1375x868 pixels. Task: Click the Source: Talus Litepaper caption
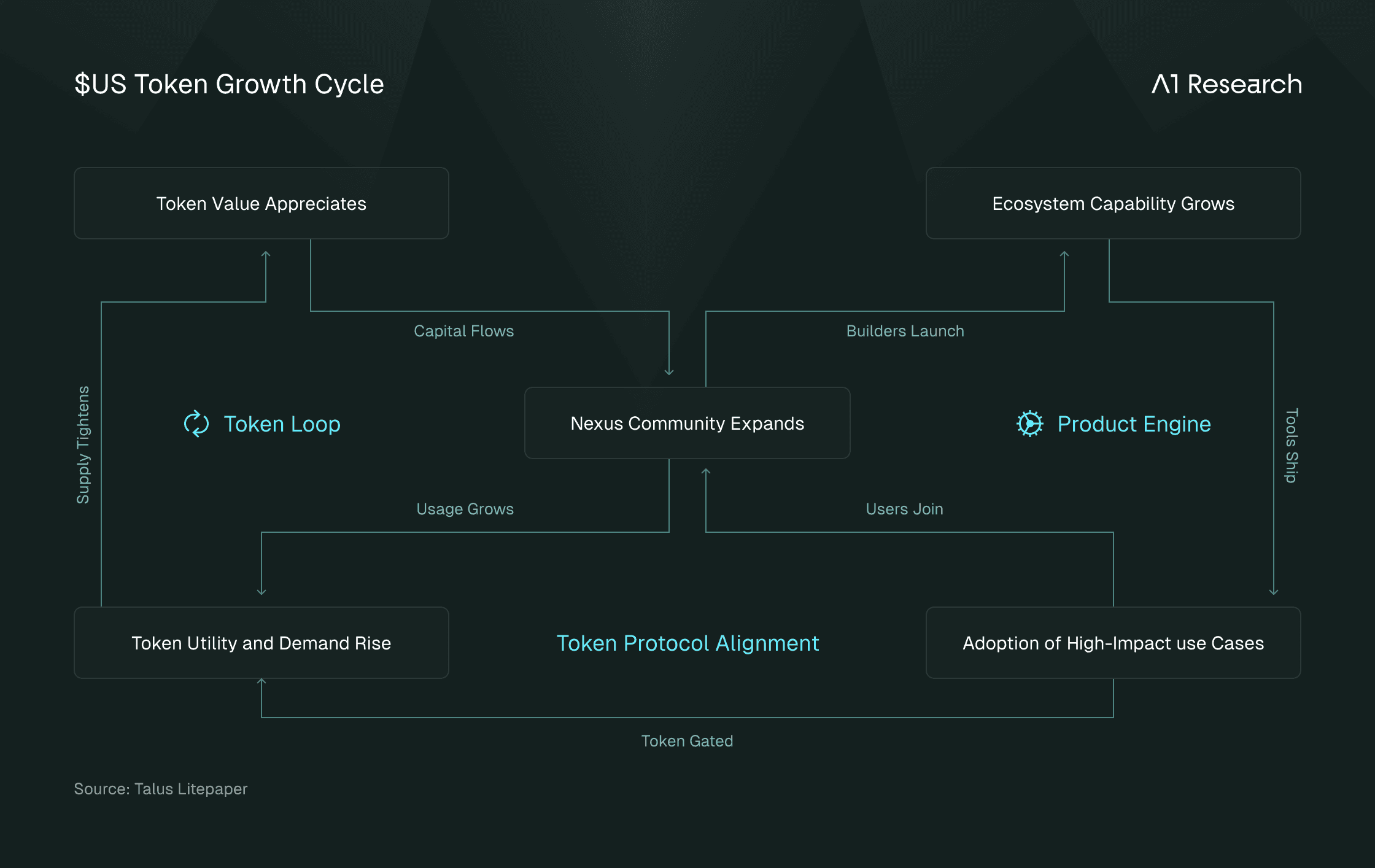tap(161, 789)
